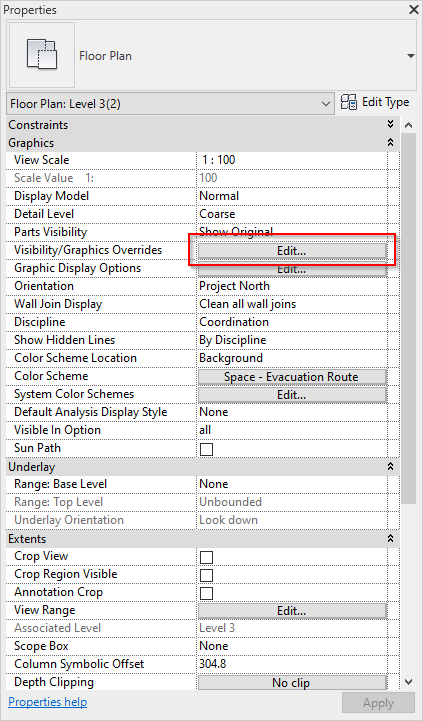
Task: Click the No clip Depth Clipping button
Action: tap(292, 683)
